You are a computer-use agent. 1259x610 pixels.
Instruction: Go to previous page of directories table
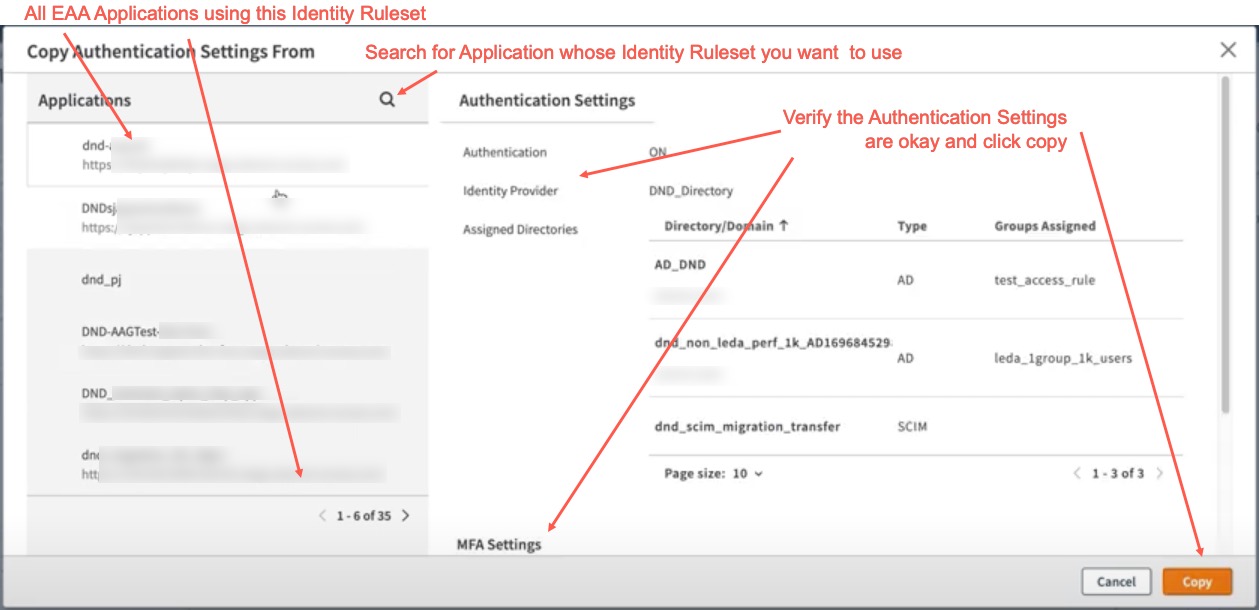1077,473
